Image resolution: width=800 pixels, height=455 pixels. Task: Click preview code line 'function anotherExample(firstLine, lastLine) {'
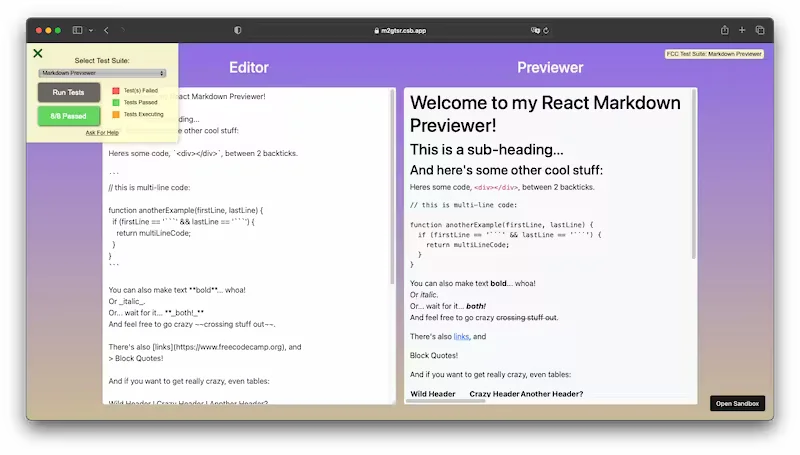click(502, 225)
